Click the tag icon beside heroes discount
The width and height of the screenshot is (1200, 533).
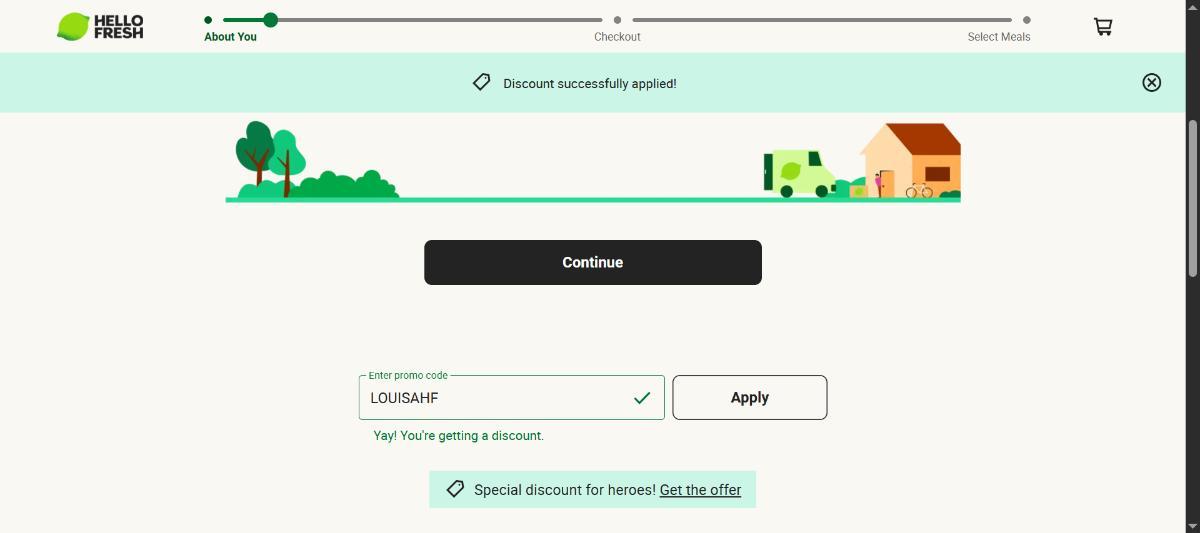point(455,489)
